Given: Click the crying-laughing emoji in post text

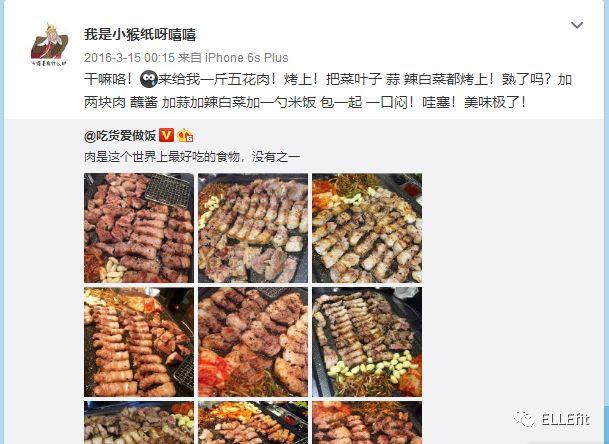Looking at the screenshot, I should (x=148, y=79).
